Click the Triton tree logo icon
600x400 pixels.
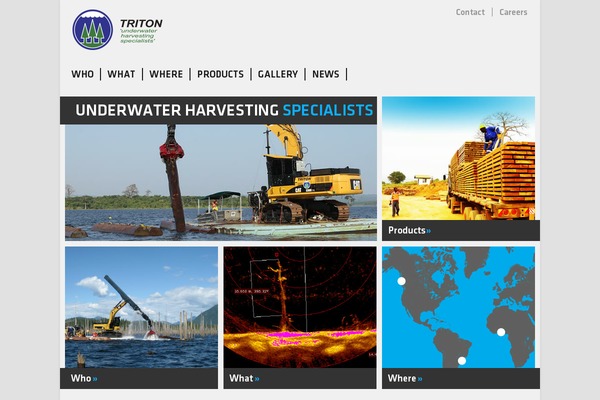93,29
